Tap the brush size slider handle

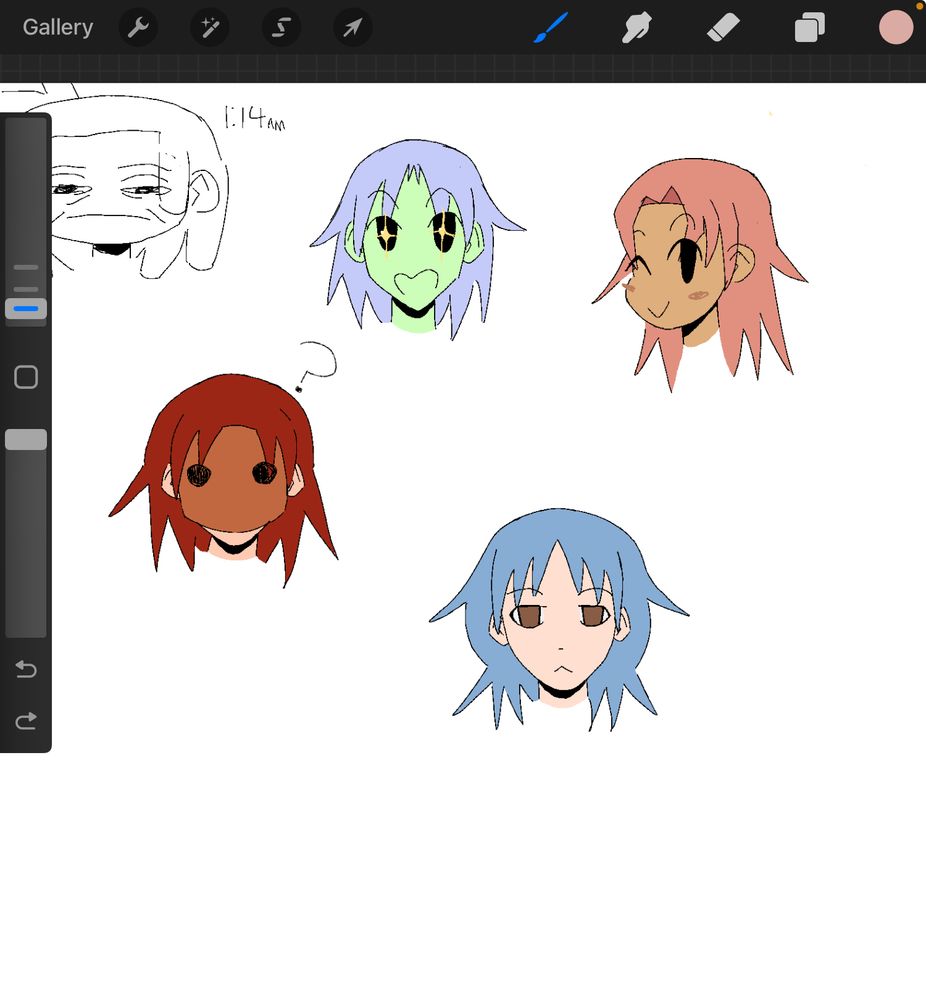click(26, 309)
